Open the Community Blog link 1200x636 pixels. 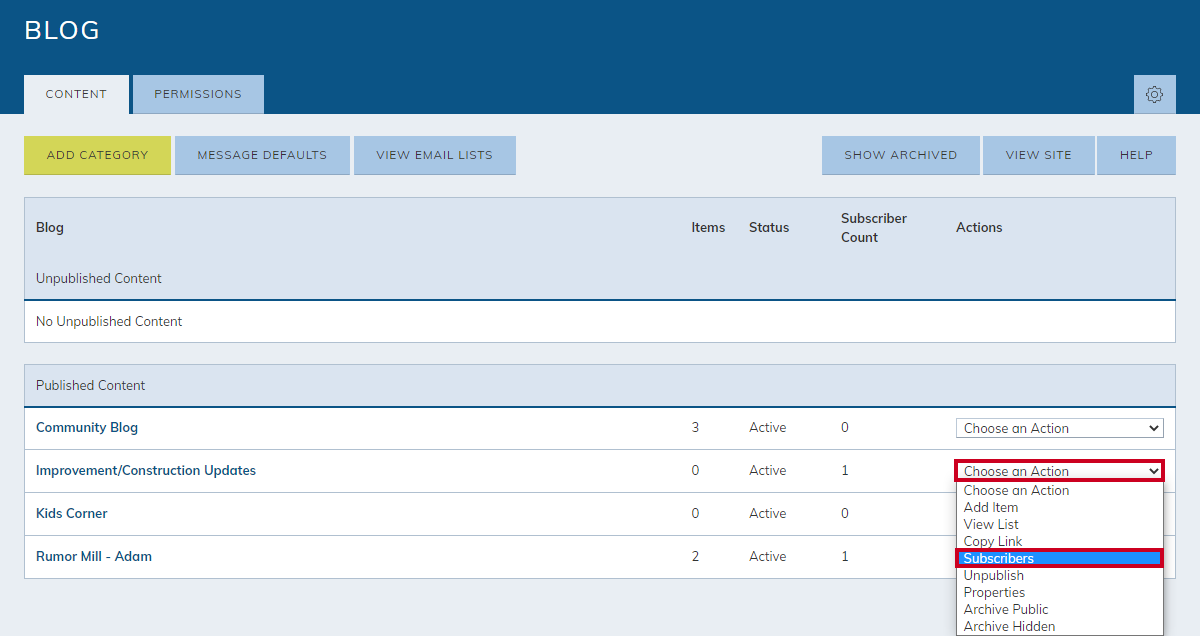pos(87,427)
